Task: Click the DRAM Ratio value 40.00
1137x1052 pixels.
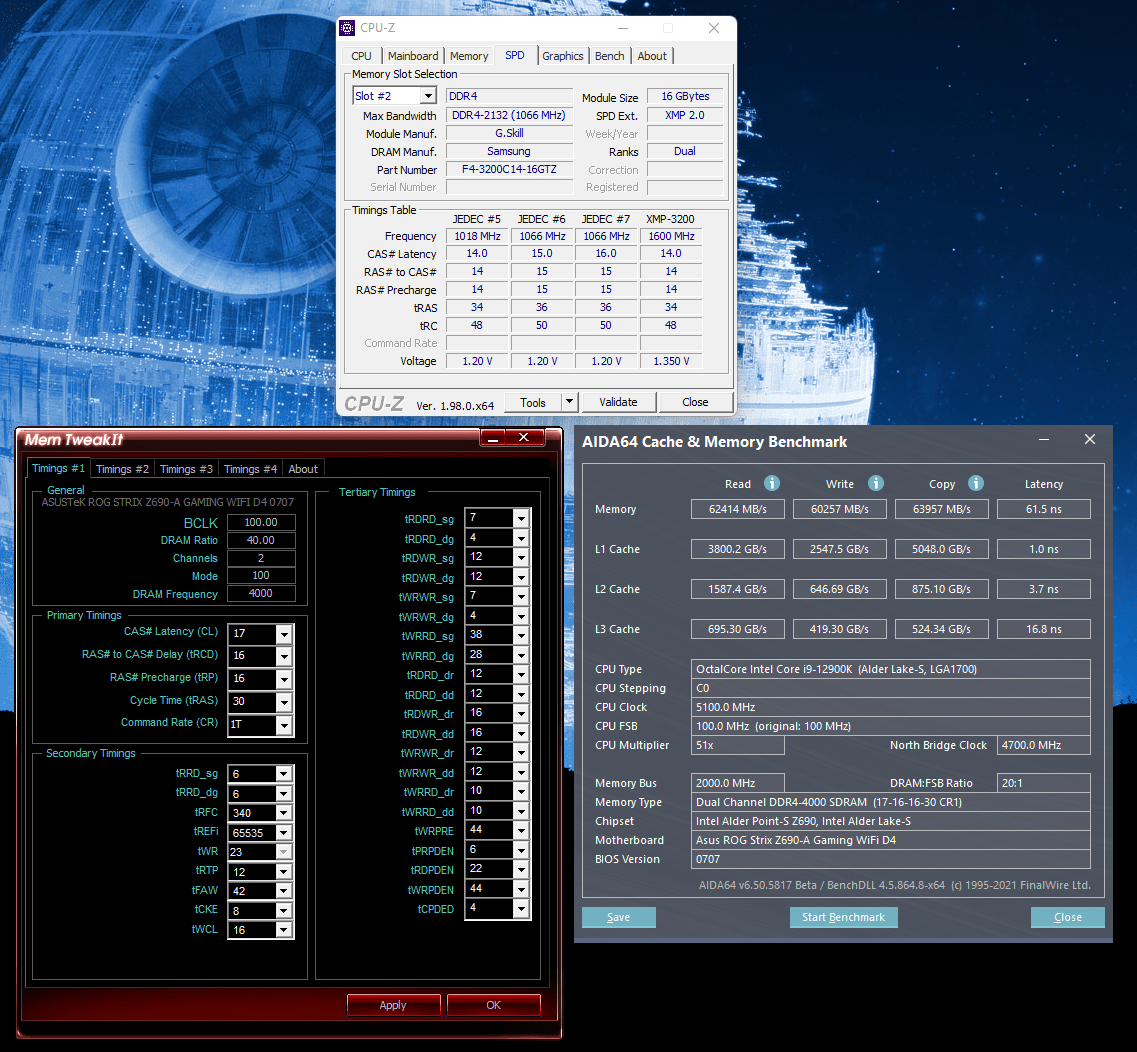Action: 261,540
